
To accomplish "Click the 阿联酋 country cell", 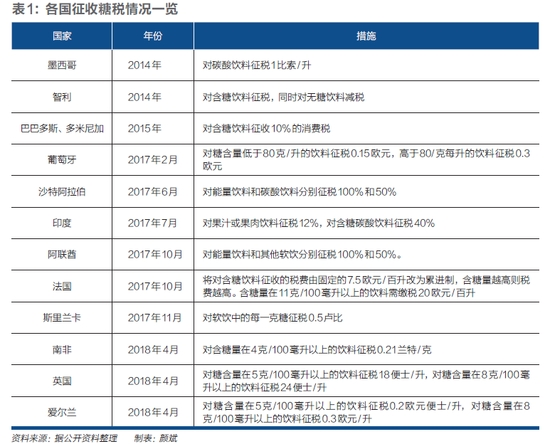I will click(62, 254).
